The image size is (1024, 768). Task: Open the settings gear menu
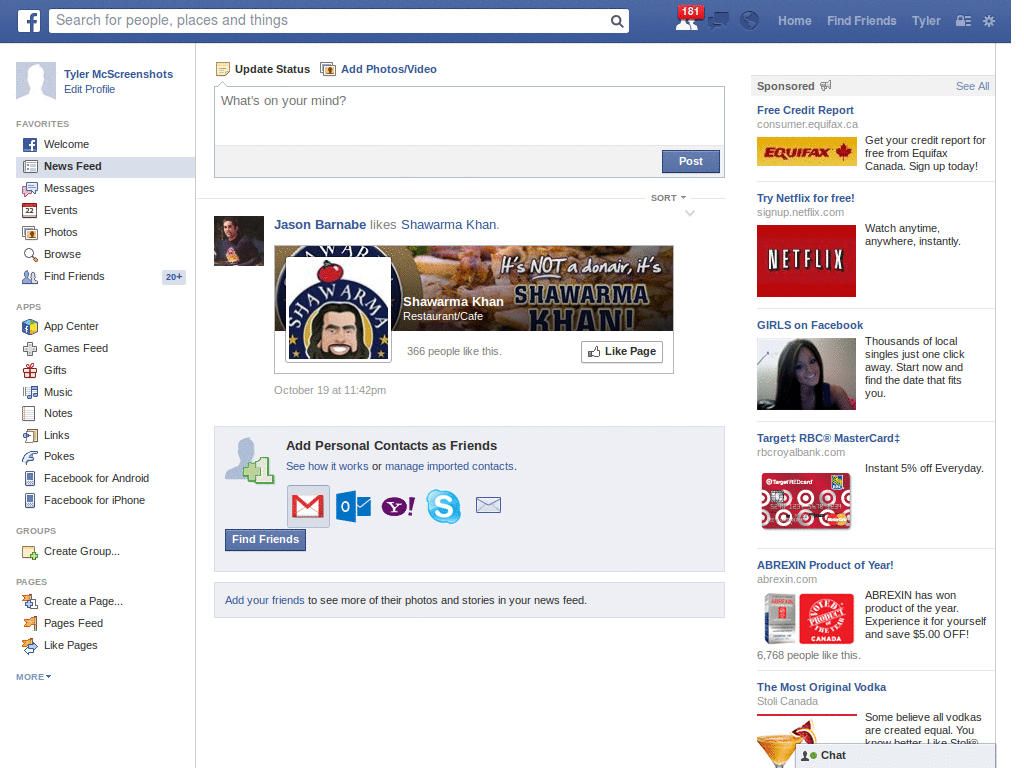click(989, 21)
